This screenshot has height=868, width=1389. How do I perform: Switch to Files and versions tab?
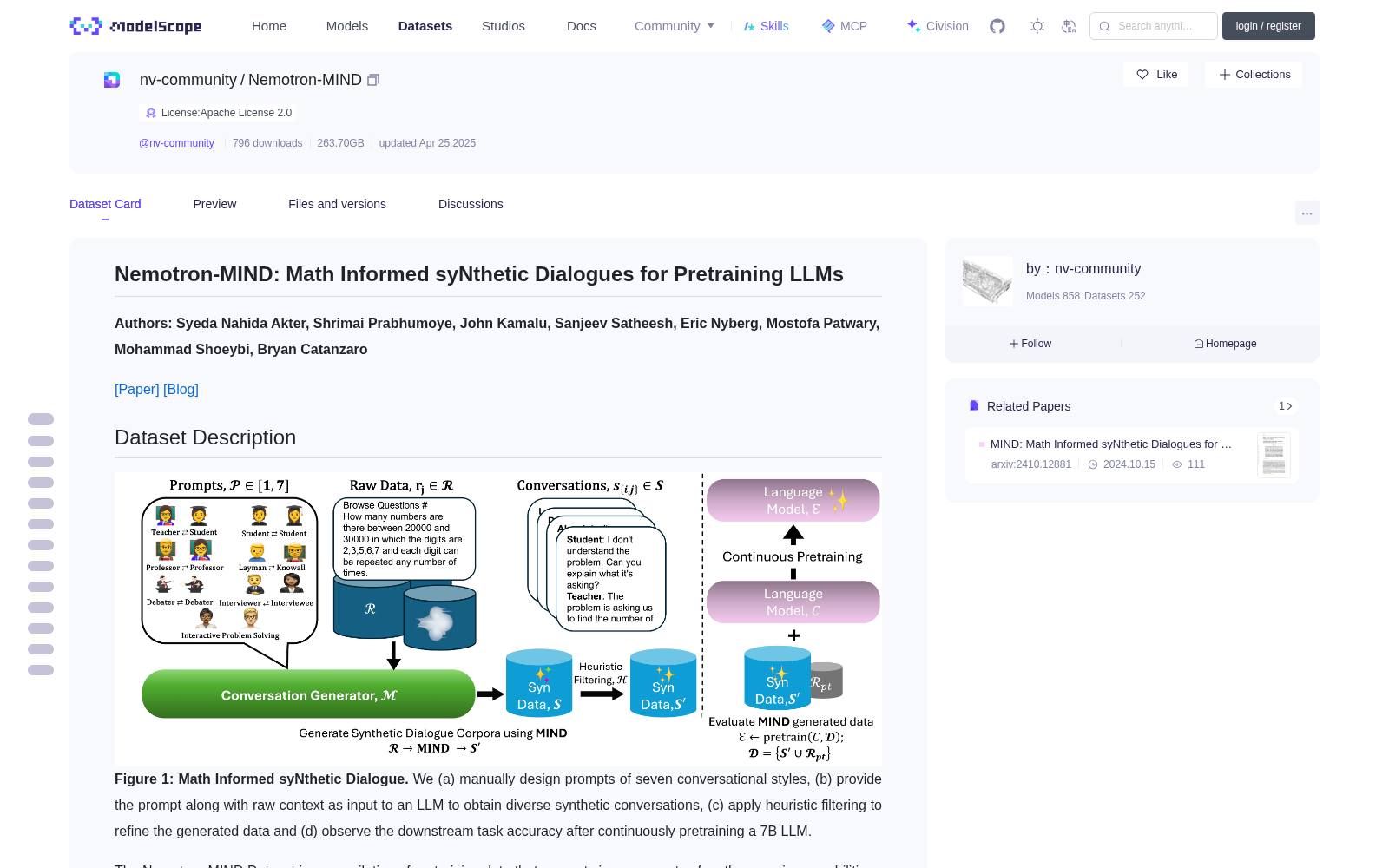(x=337, y=204)
